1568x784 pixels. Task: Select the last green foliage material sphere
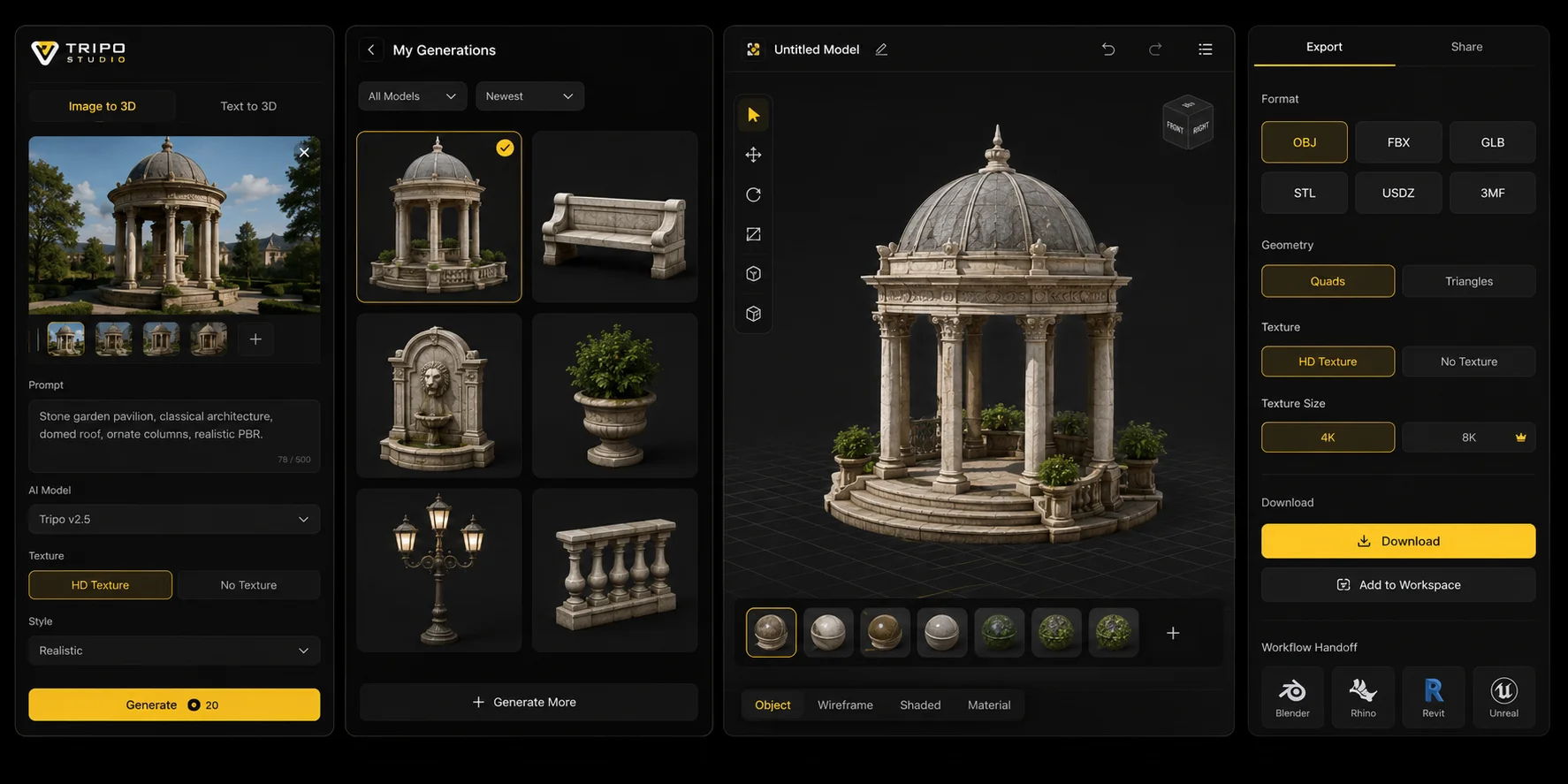[1114, 632]
